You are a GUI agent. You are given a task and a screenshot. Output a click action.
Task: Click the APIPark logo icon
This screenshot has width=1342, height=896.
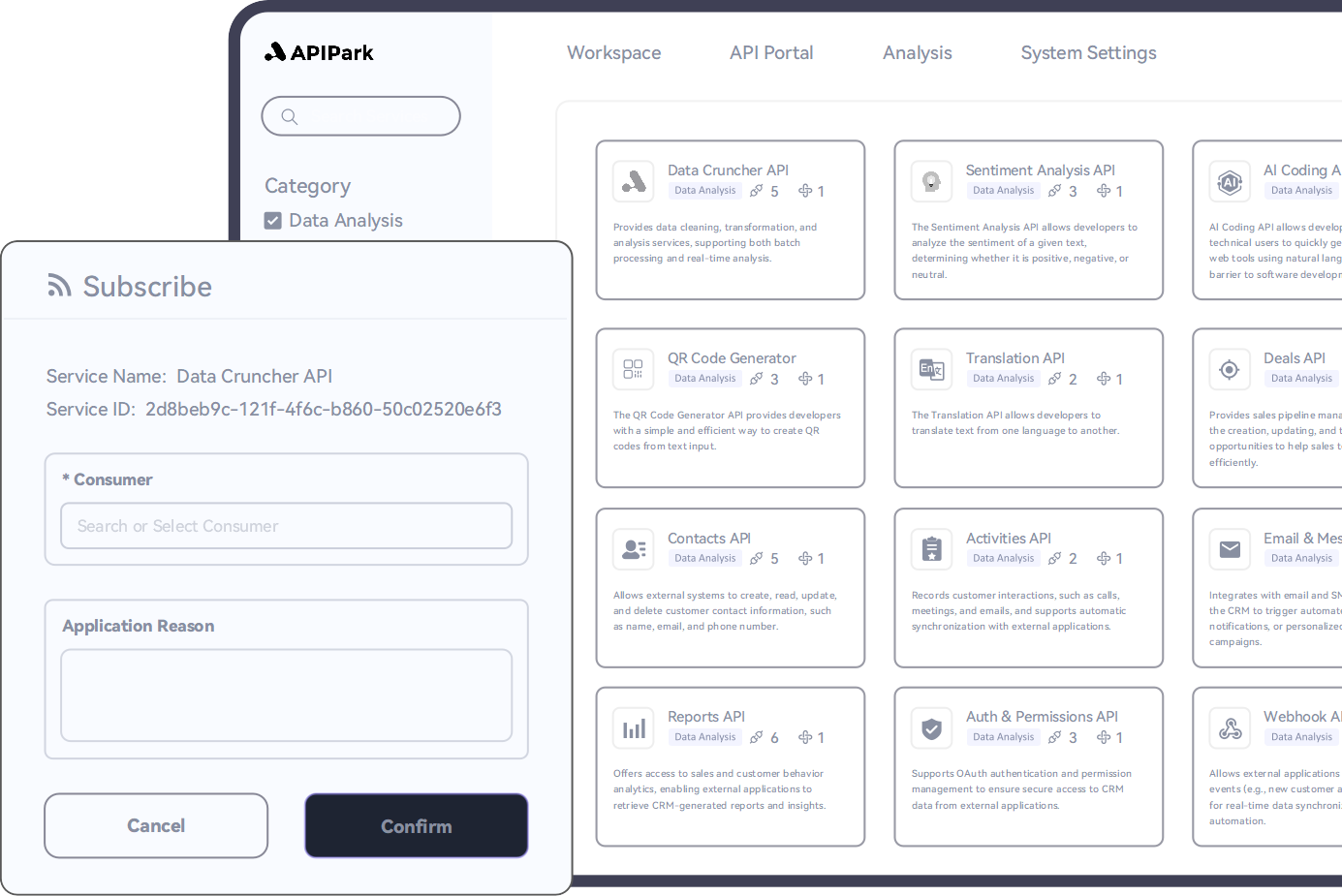(x=275, y=51)
